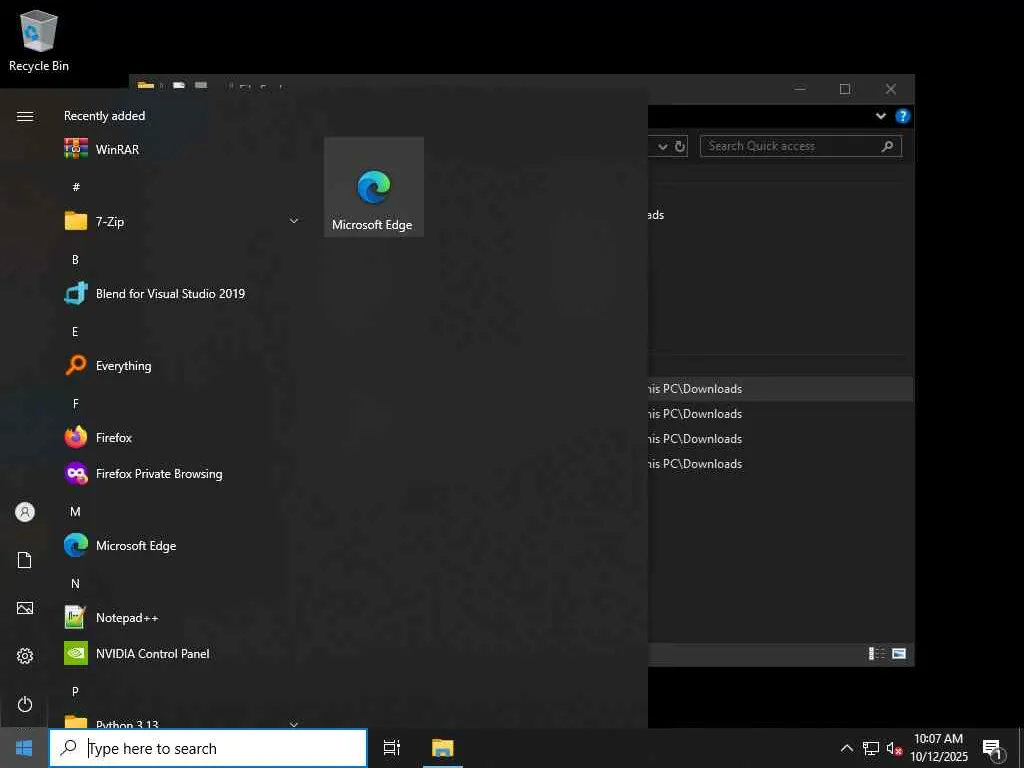Open File Explorer help icon
The height and width of the screenshot is (768, 1024).
(903, 116)
